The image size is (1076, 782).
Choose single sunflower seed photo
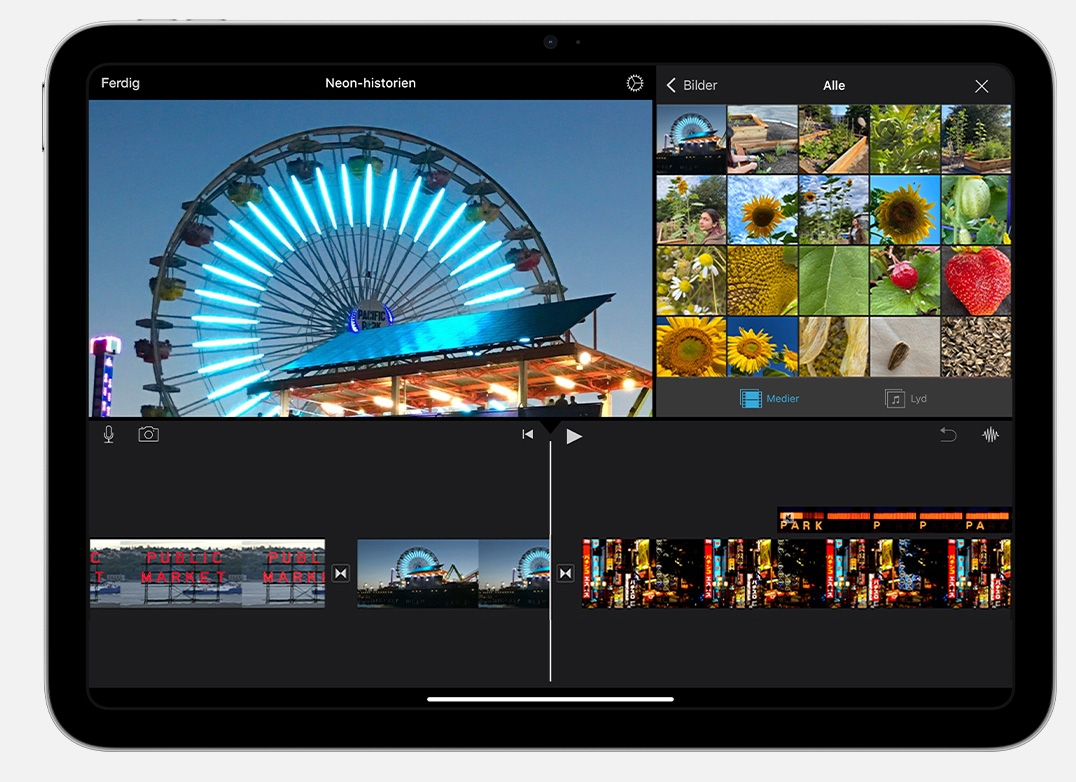click(x=904, y=346)
